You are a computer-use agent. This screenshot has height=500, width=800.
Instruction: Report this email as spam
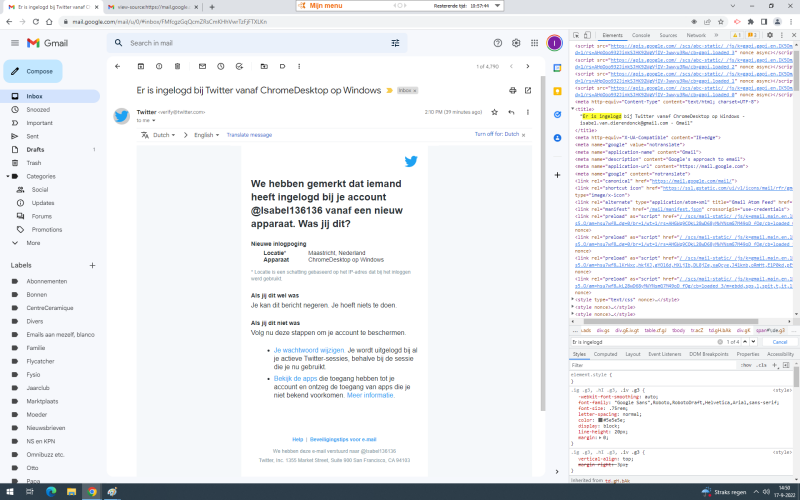pos(159,66)
